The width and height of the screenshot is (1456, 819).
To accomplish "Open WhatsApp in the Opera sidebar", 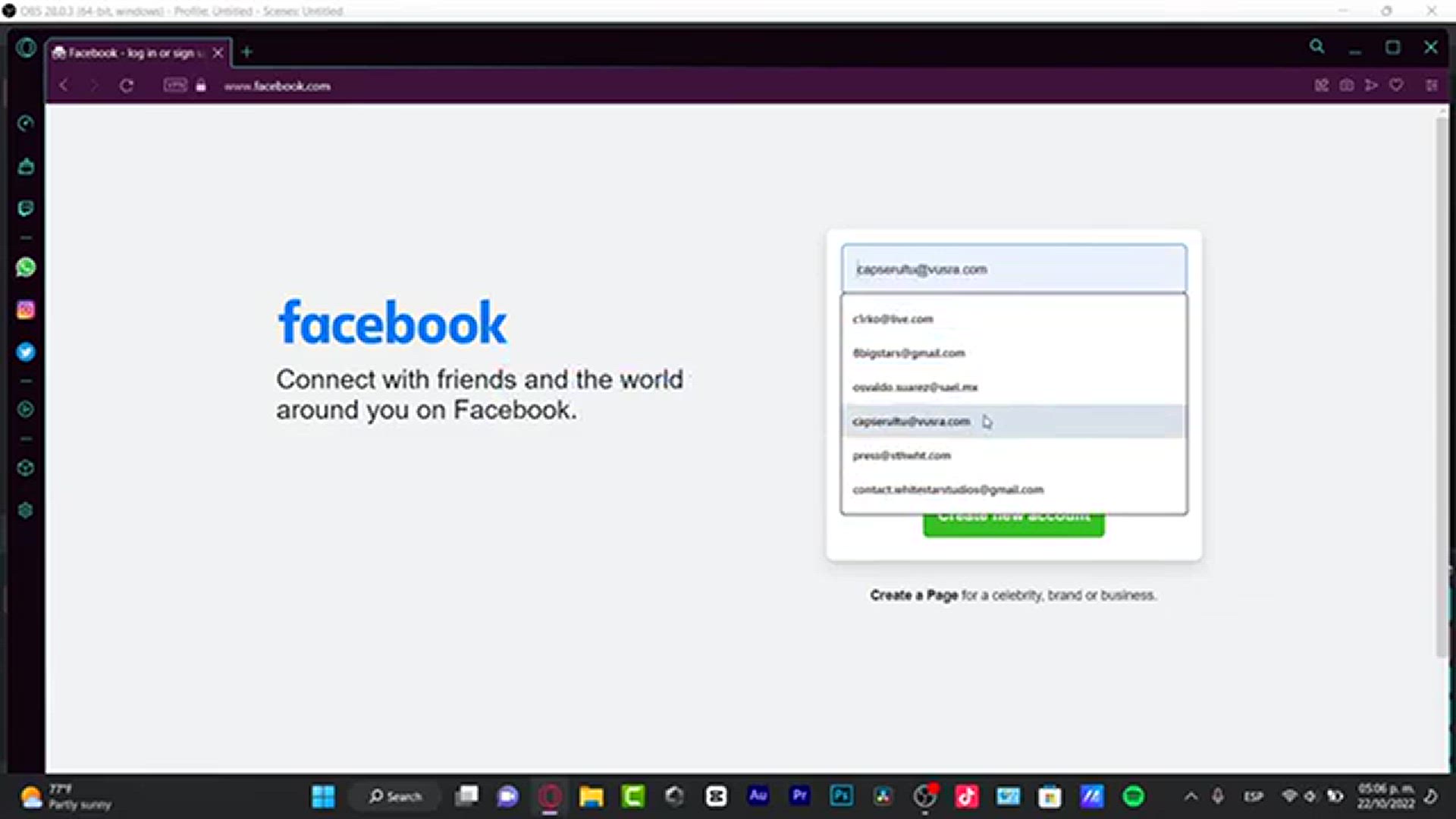I will 26,267.
